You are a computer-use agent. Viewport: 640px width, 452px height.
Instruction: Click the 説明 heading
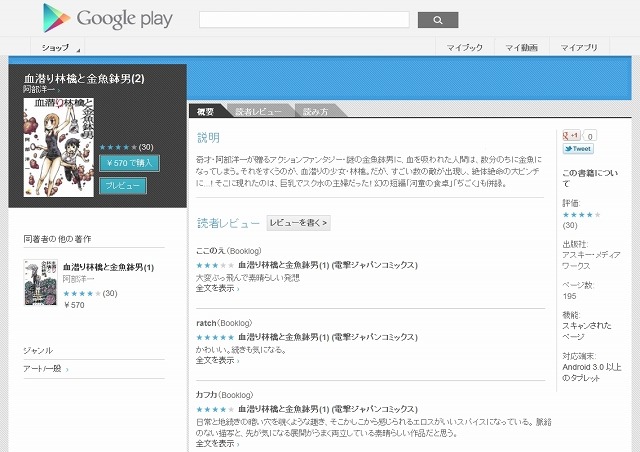pos(208,138)
